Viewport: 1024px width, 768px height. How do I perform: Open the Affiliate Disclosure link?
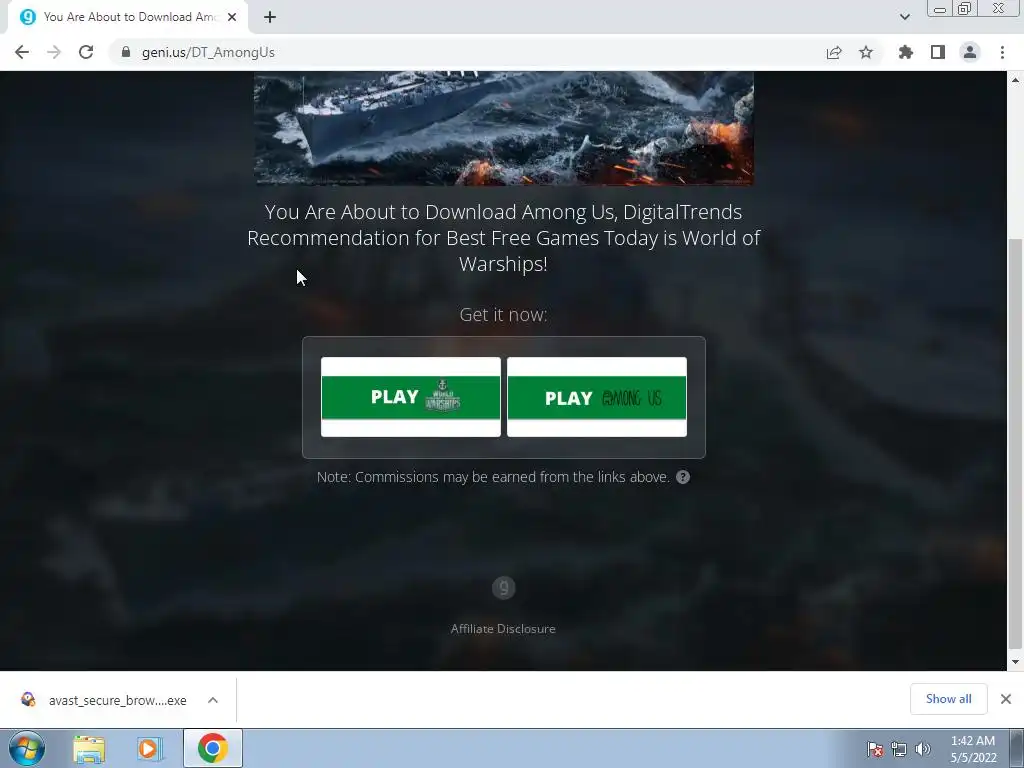coord(503,629)
